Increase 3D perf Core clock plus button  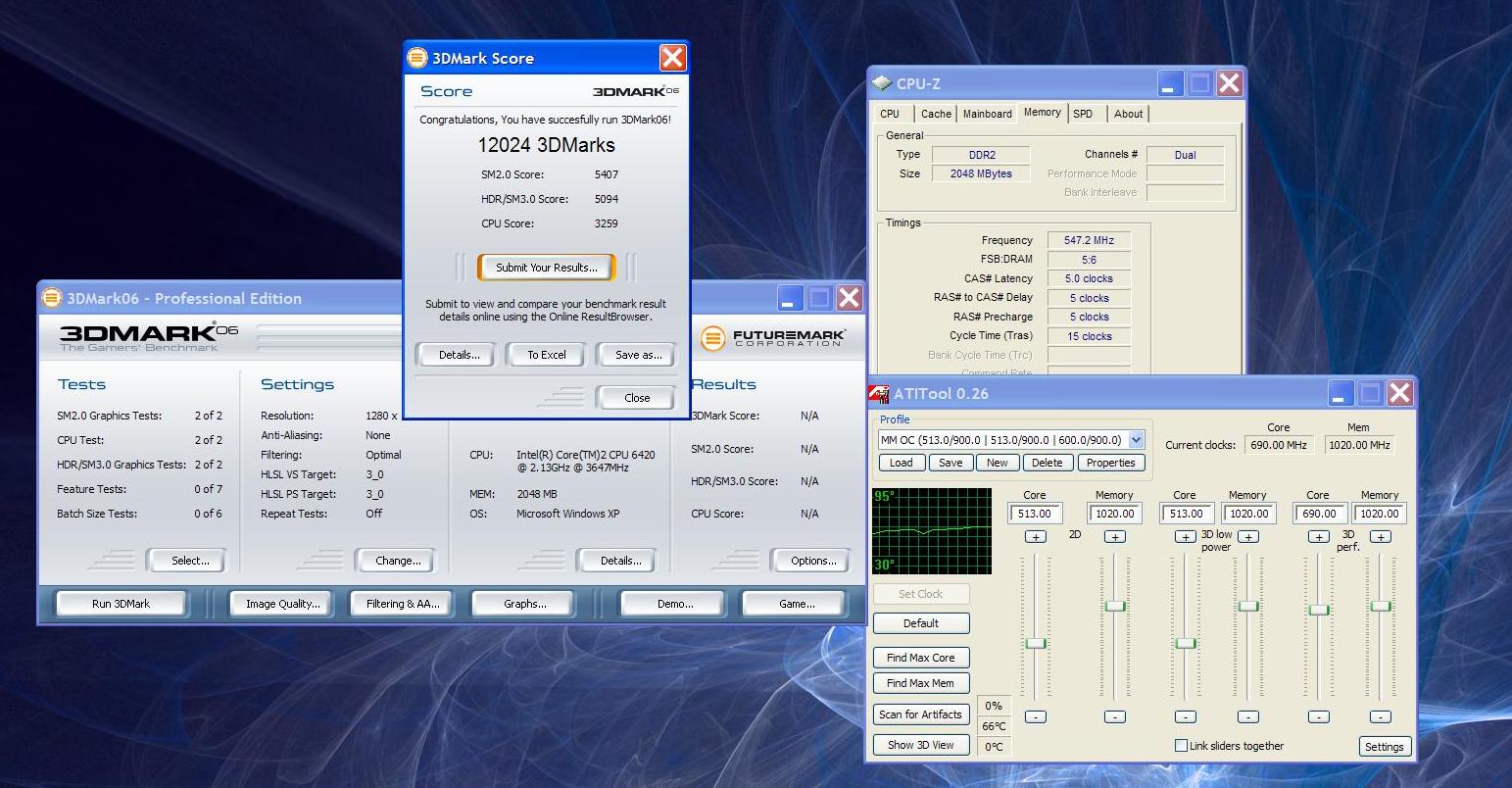pyautogui.click(x=1319, y=536)
